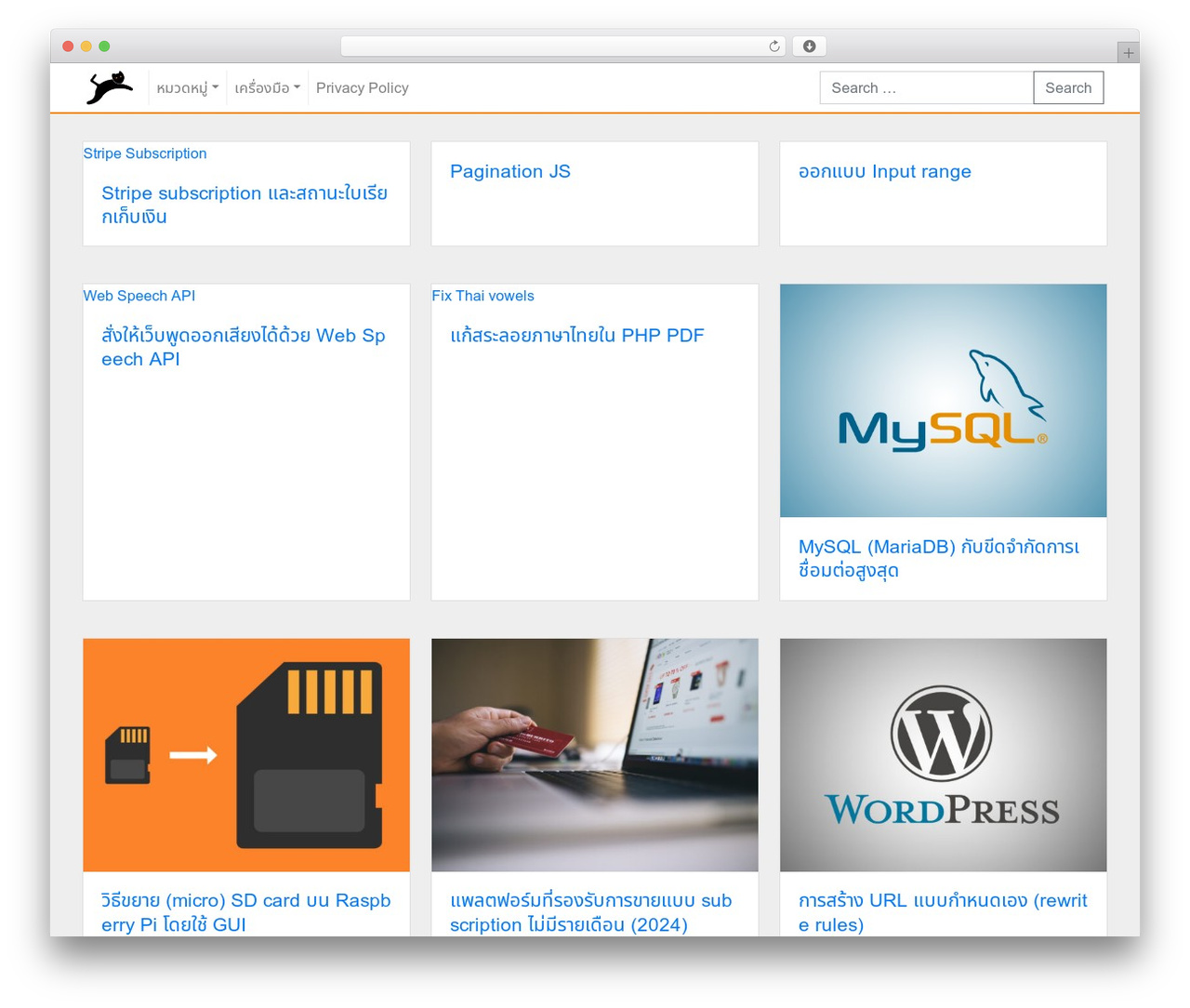Open the ออกแบบ Input range article
1190x1008 pixels.
tap(885, 171)
